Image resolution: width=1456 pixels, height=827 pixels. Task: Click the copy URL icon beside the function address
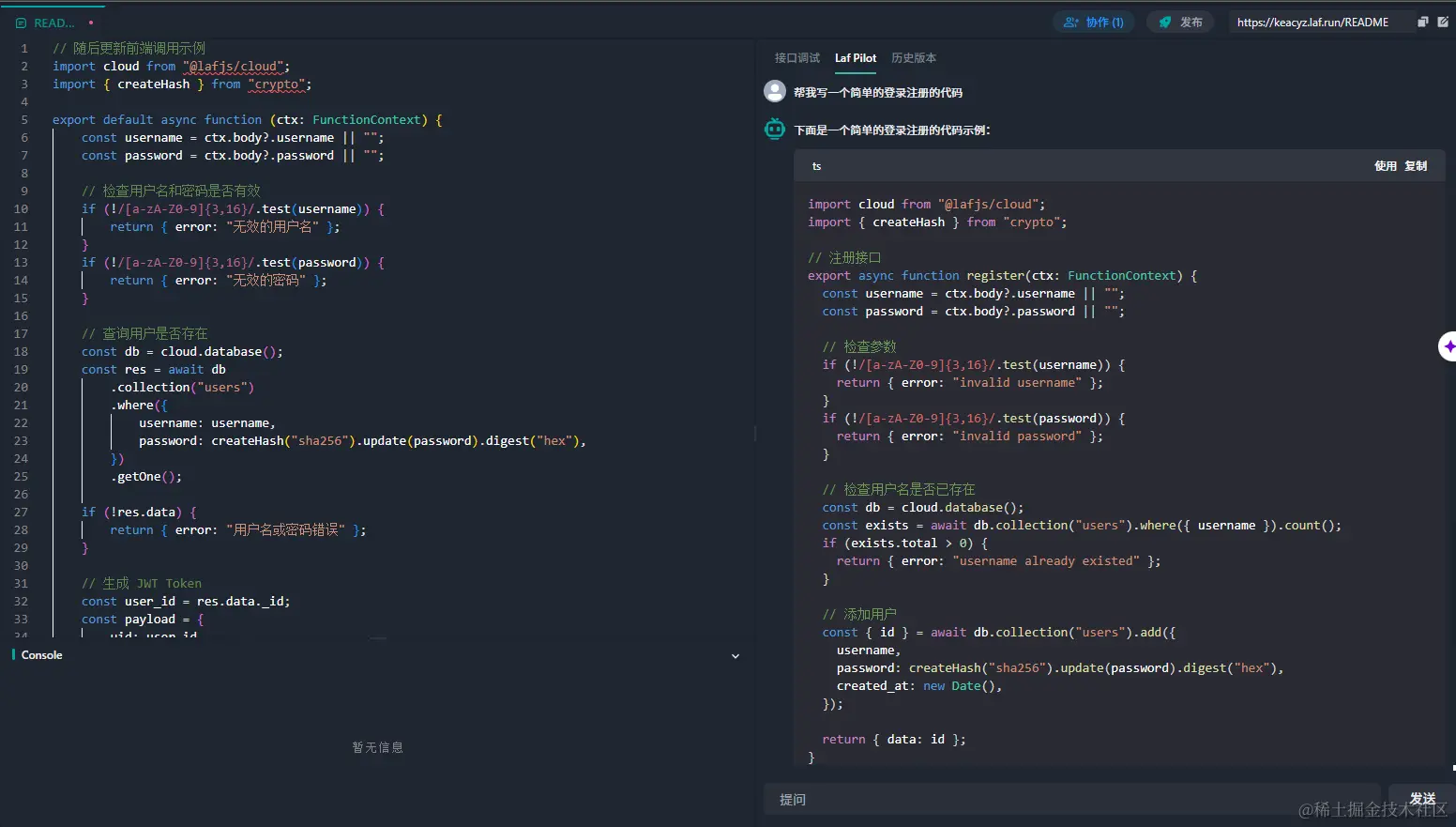coord(1422,22)
